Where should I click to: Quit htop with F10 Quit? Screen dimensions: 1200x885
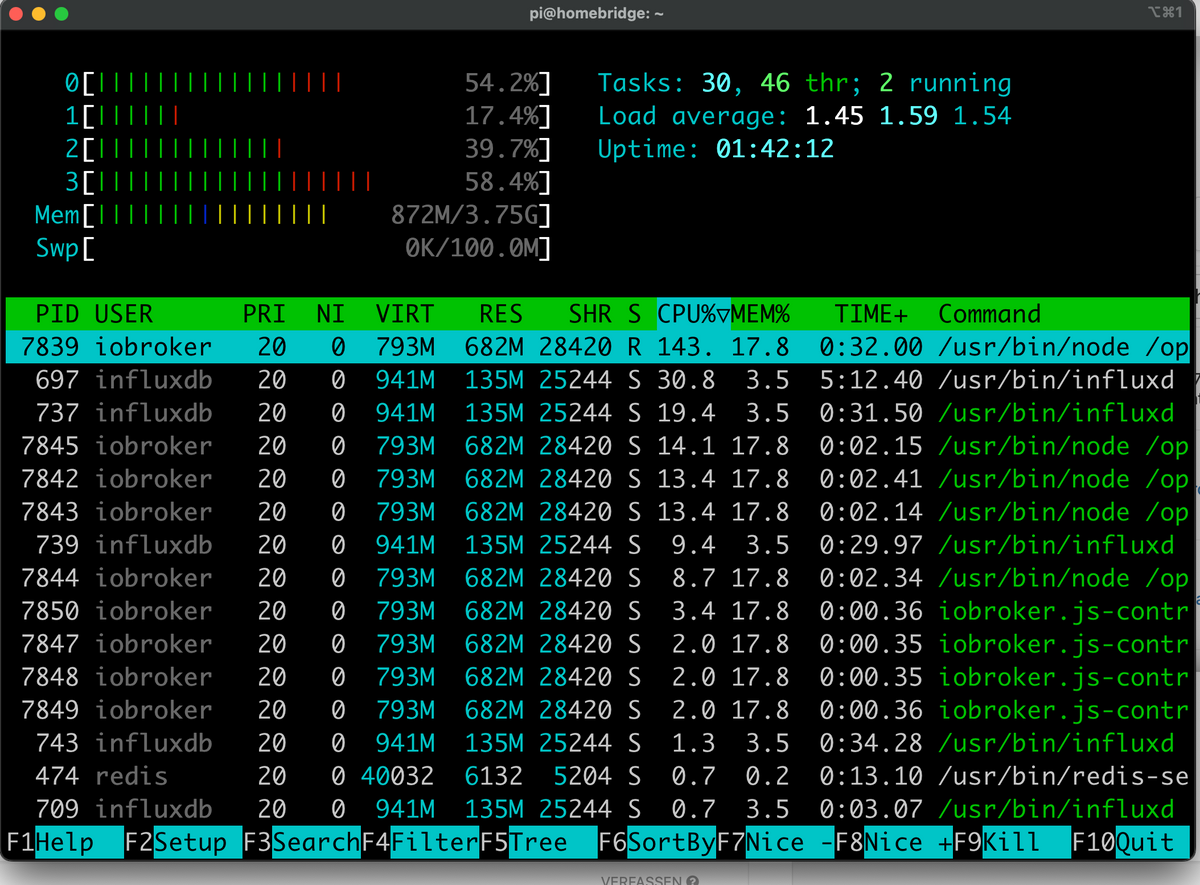1130,842
